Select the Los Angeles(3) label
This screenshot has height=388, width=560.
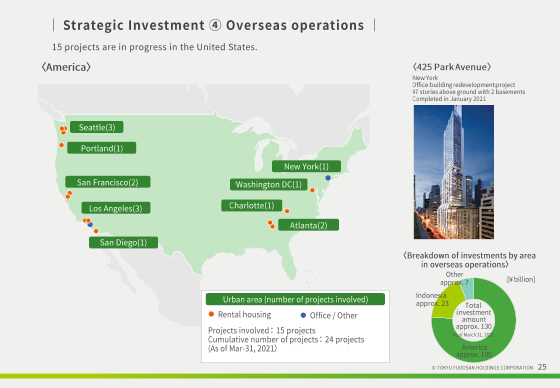(116, 208)
